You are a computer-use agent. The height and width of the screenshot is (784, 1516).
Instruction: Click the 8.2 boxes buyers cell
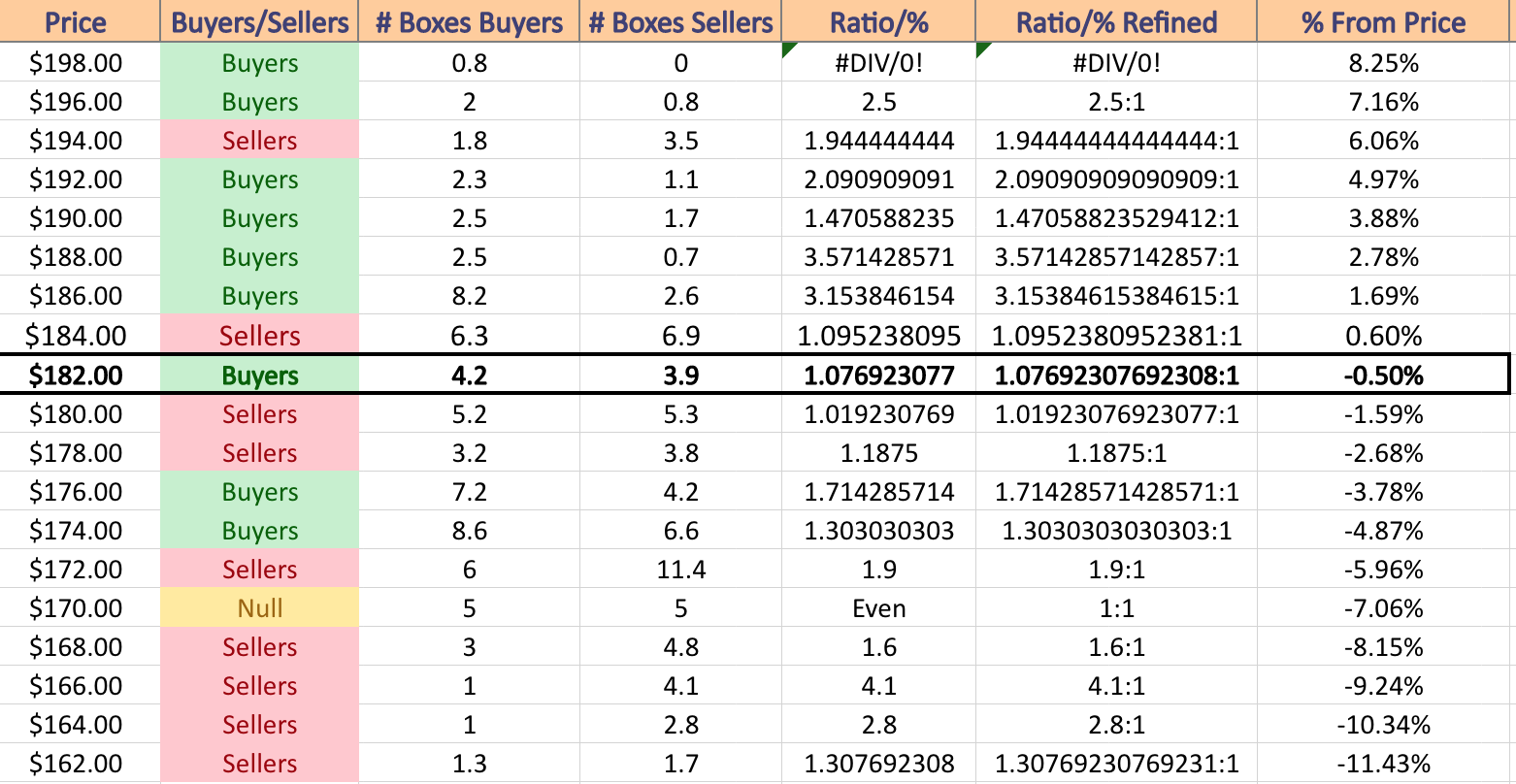pyautogui.click(x=469, y=296)
